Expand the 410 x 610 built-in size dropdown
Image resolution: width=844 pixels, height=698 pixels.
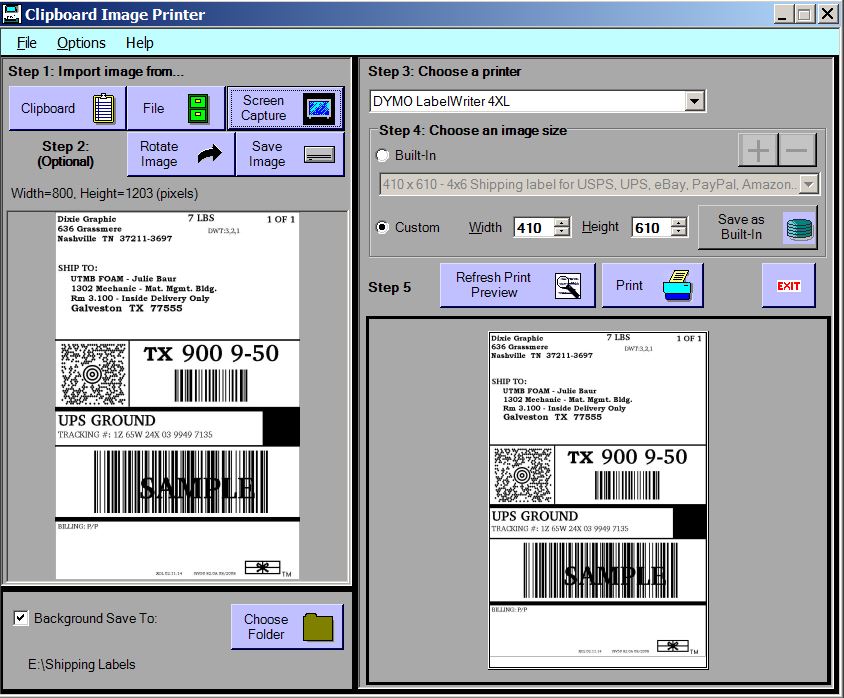[808, 185]
